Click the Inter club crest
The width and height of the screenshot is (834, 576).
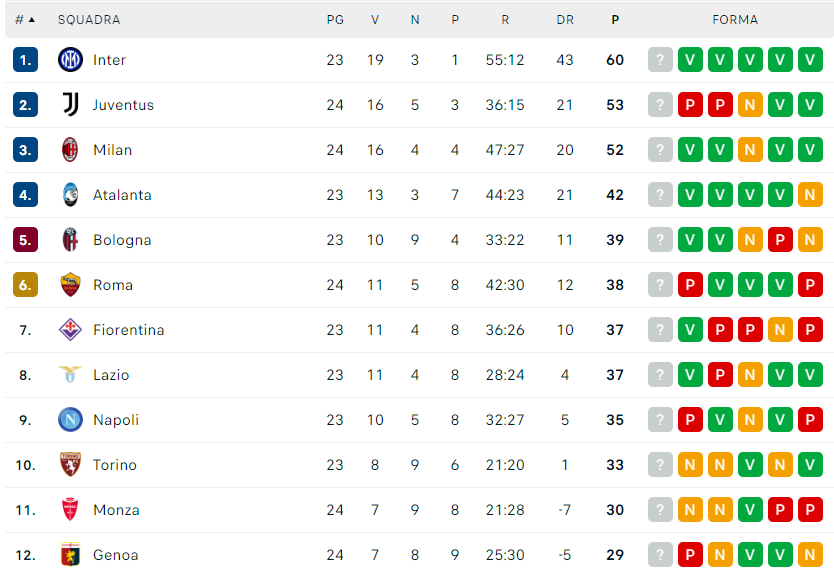pyautogui.click(x=70, y=60)
